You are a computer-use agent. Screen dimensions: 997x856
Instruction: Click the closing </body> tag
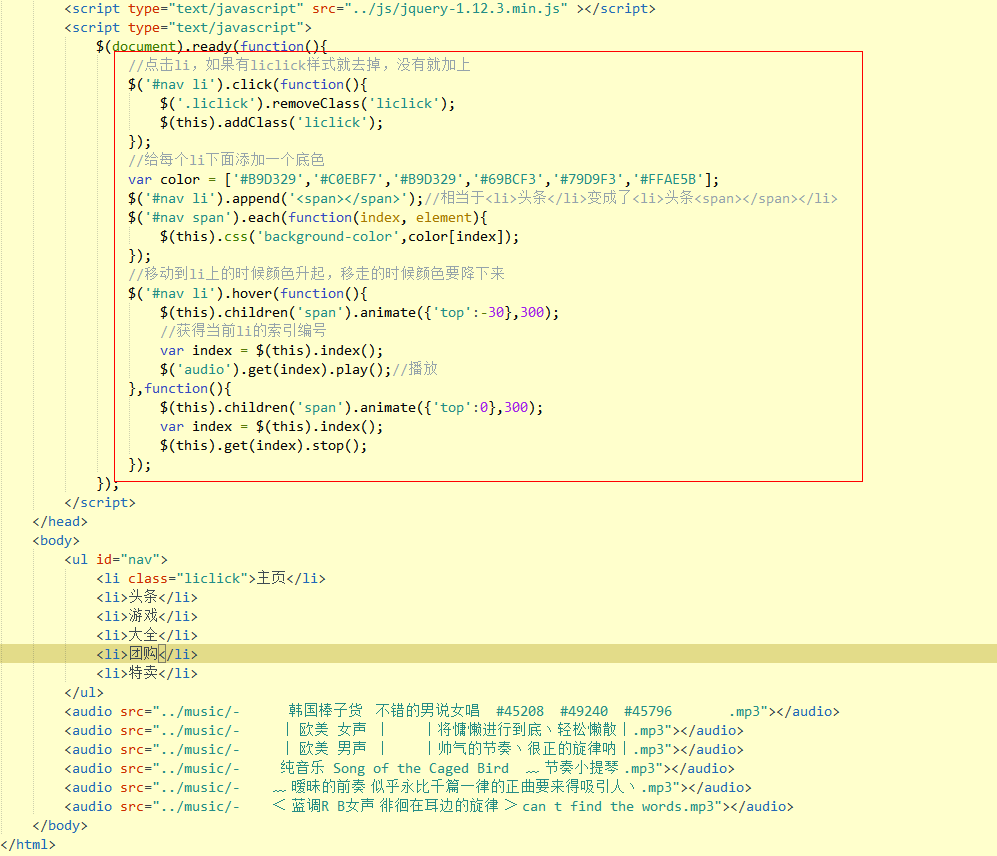pyautogui.click(x=60, y=825)
